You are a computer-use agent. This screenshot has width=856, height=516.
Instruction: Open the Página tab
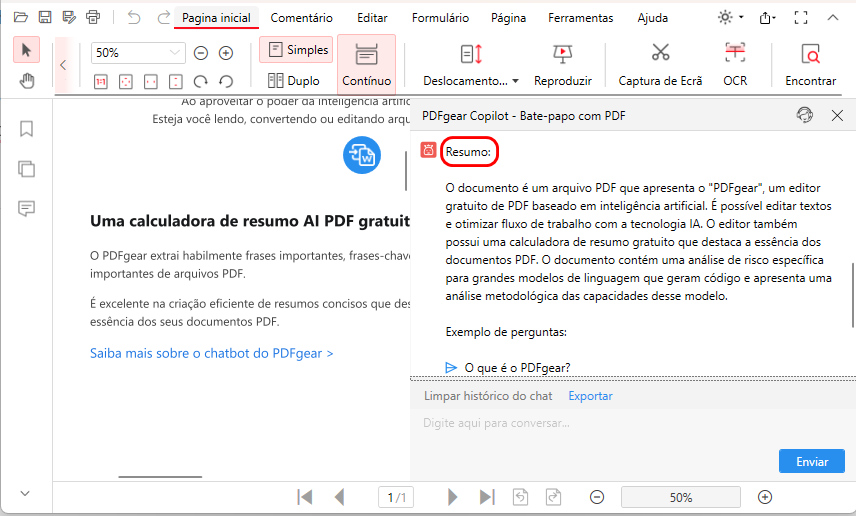508,17
